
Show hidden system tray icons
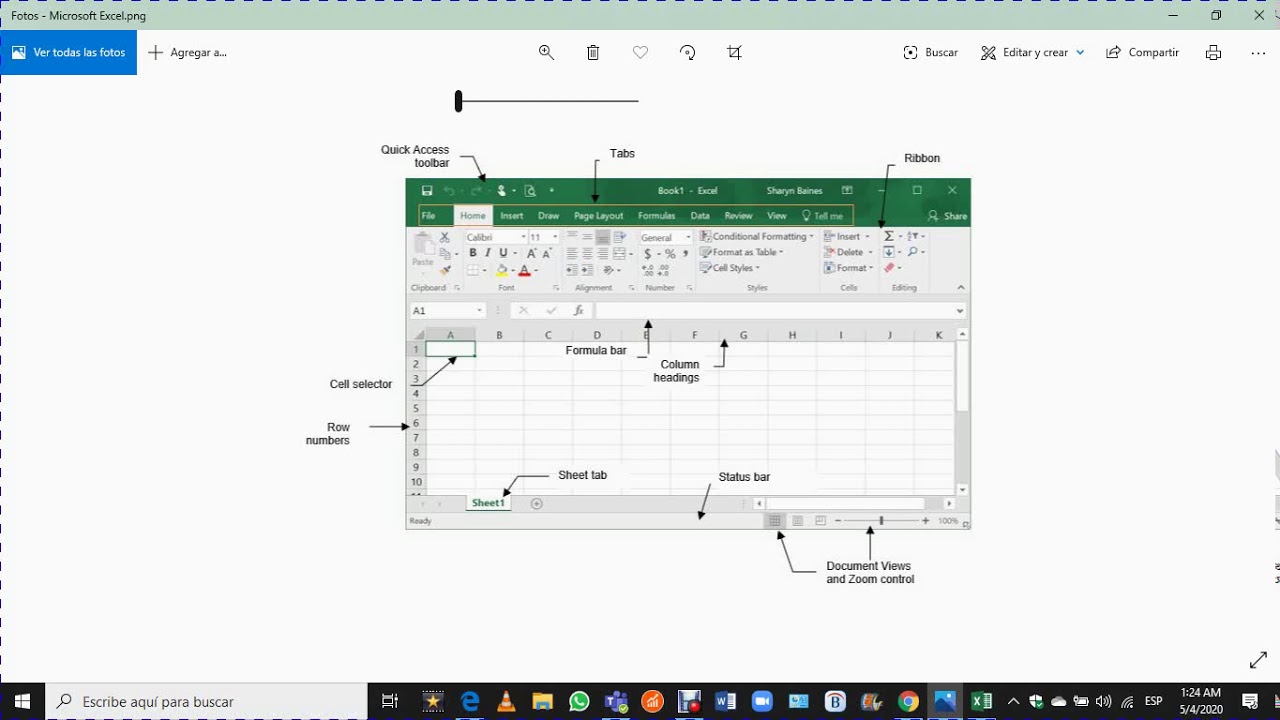[1013, 701]
